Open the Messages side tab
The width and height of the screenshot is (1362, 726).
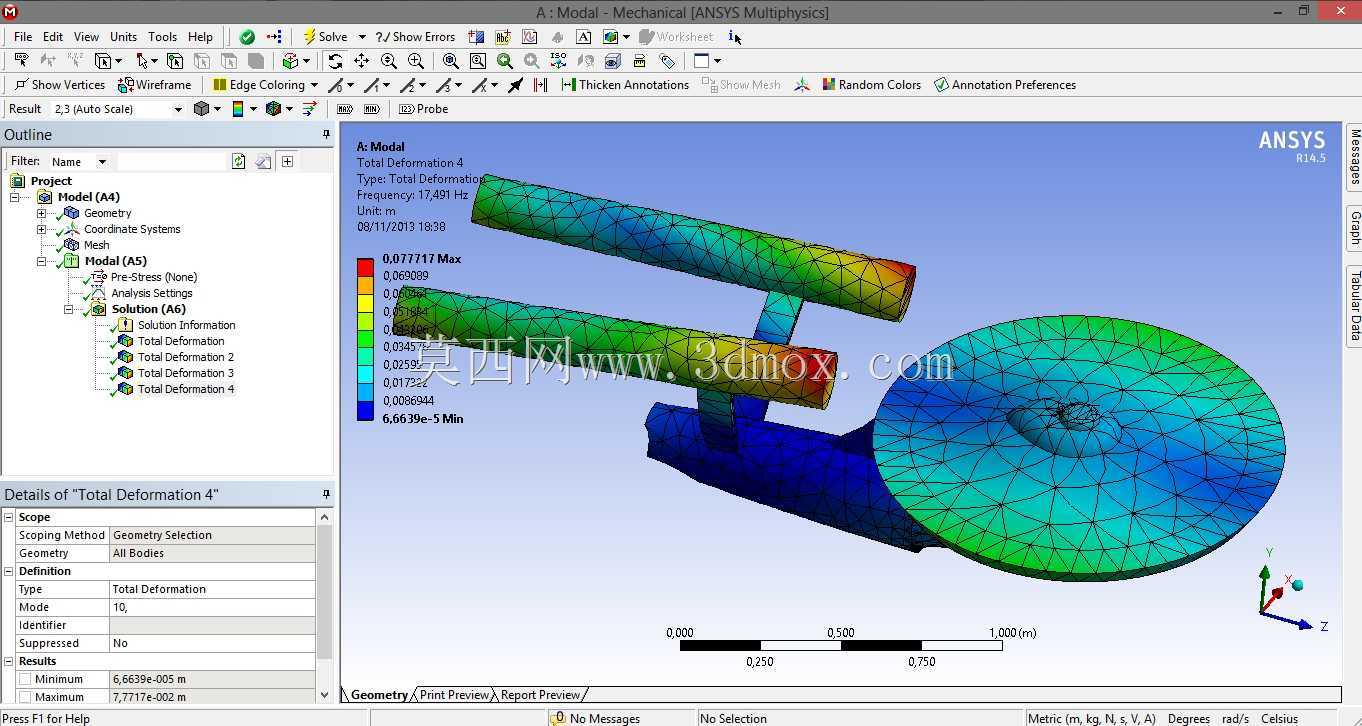click(1355, 157)
